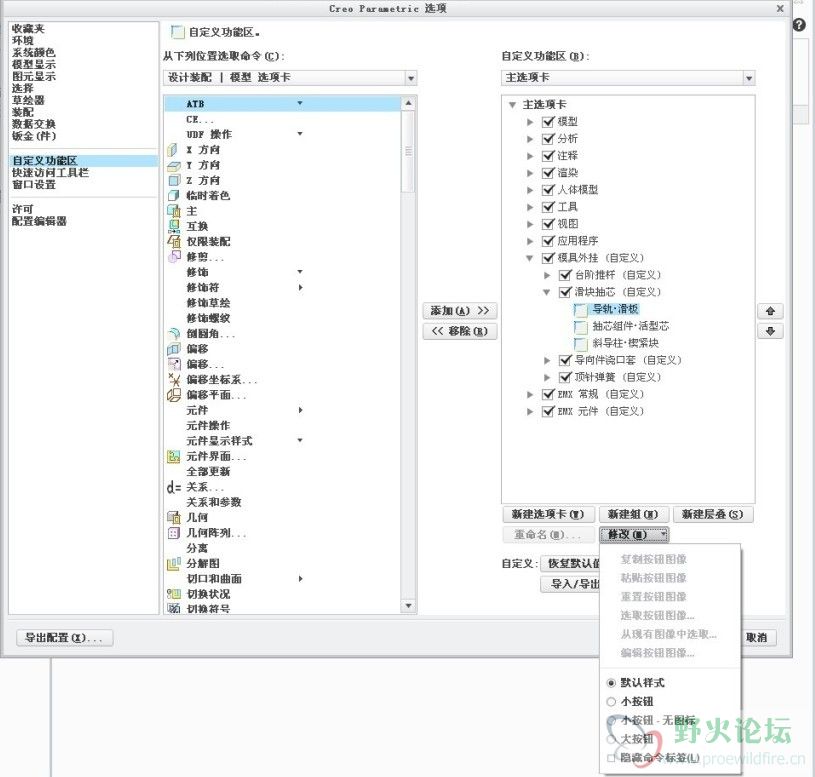The width and height of the screenshot is (815, 777).
Task: Expand the 工具 tree node
Action: (530, 207)
